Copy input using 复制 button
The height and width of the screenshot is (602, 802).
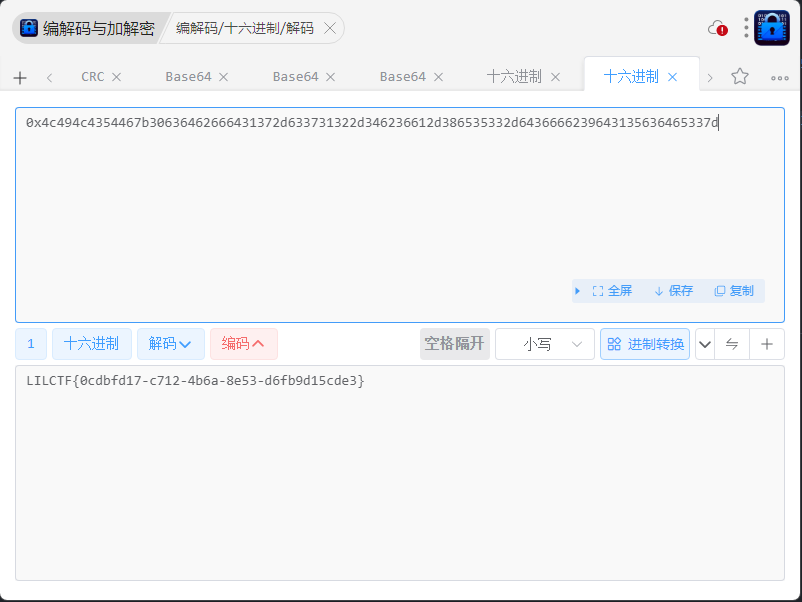tap(734, 291)
